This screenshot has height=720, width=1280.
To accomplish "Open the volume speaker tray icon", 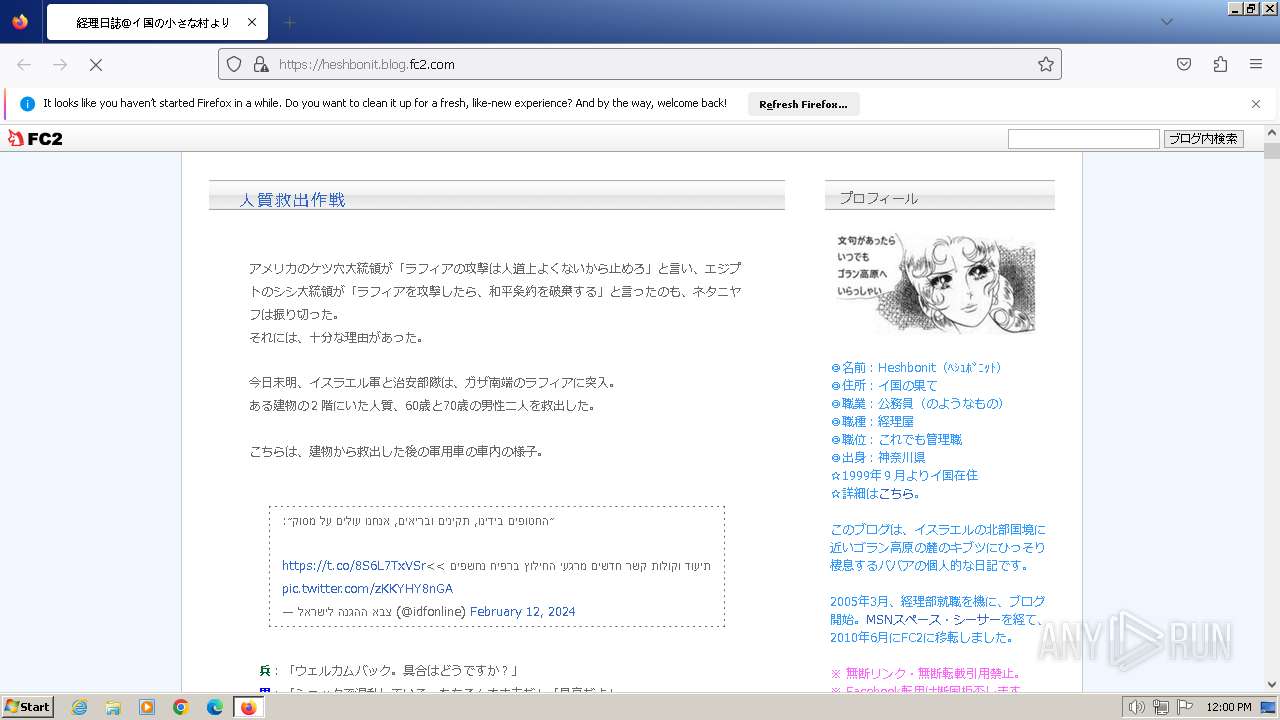I will (x=1137, y=707).
